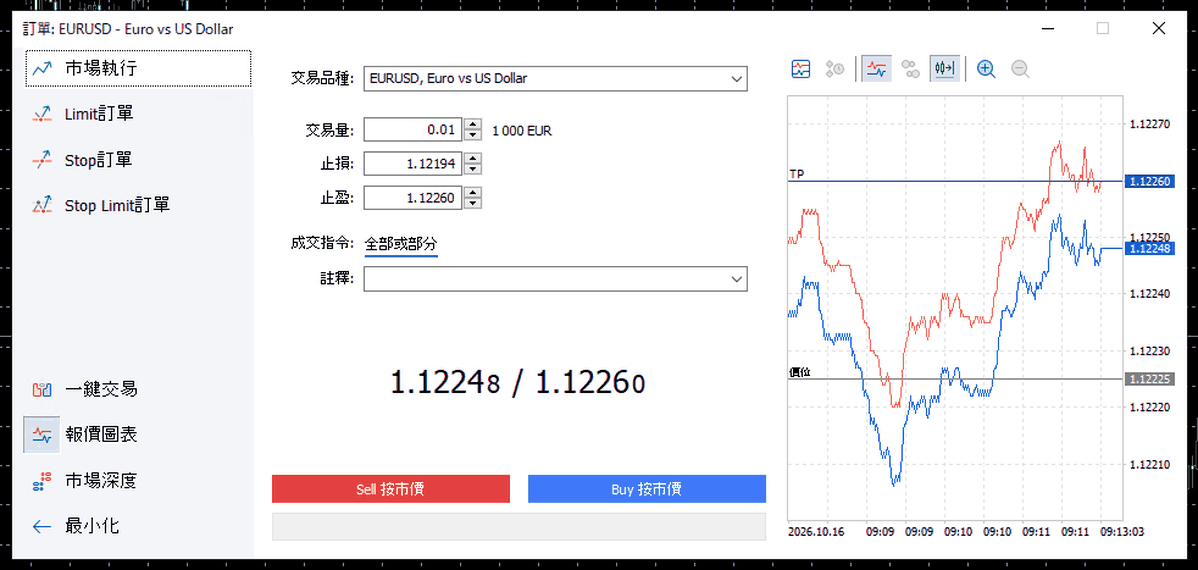
Task: Click the 止損 stop loss field 1.12194
Action: (x=413, y=164)
